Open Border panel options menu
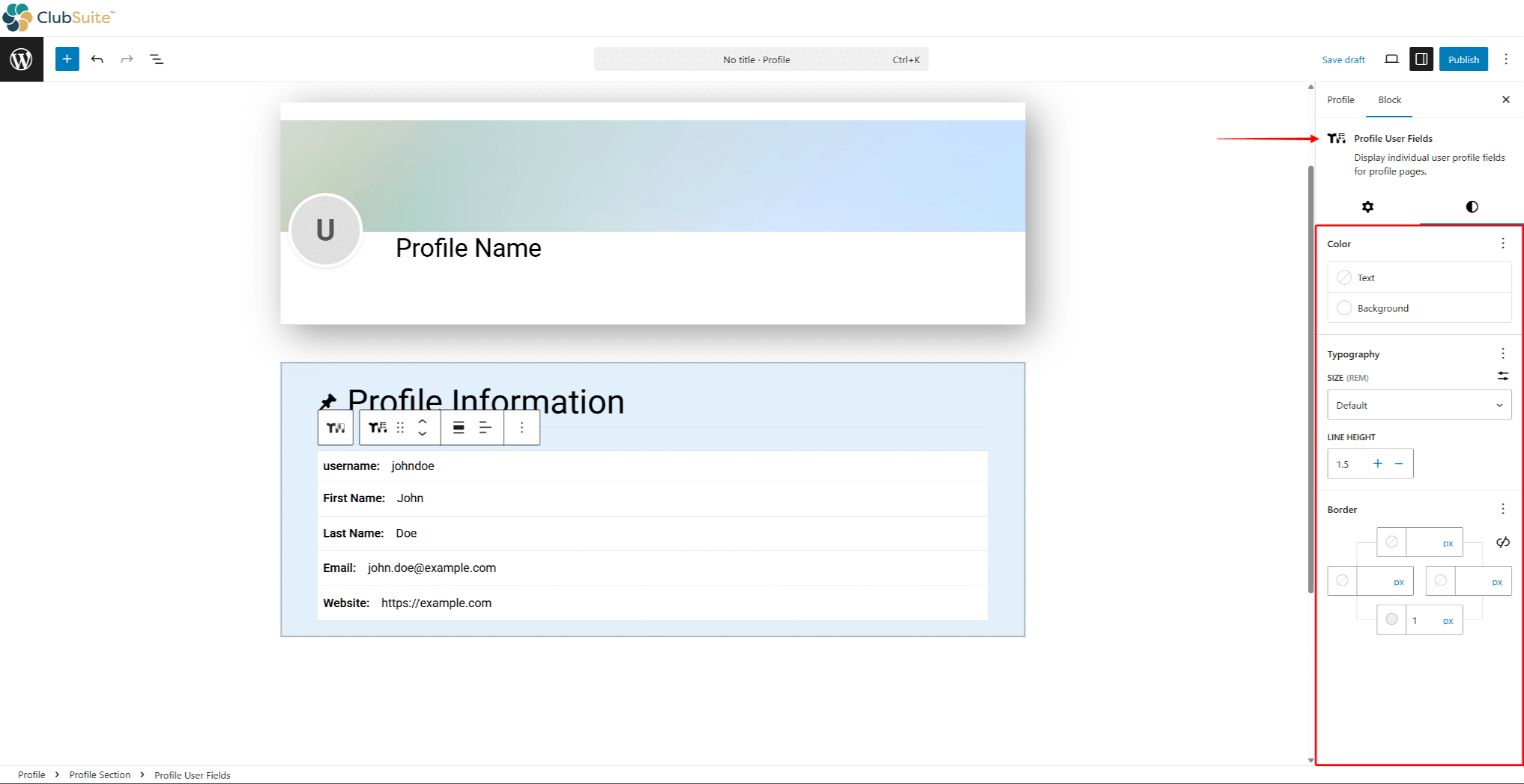 pyautogui.click(x=1503, y=509)
